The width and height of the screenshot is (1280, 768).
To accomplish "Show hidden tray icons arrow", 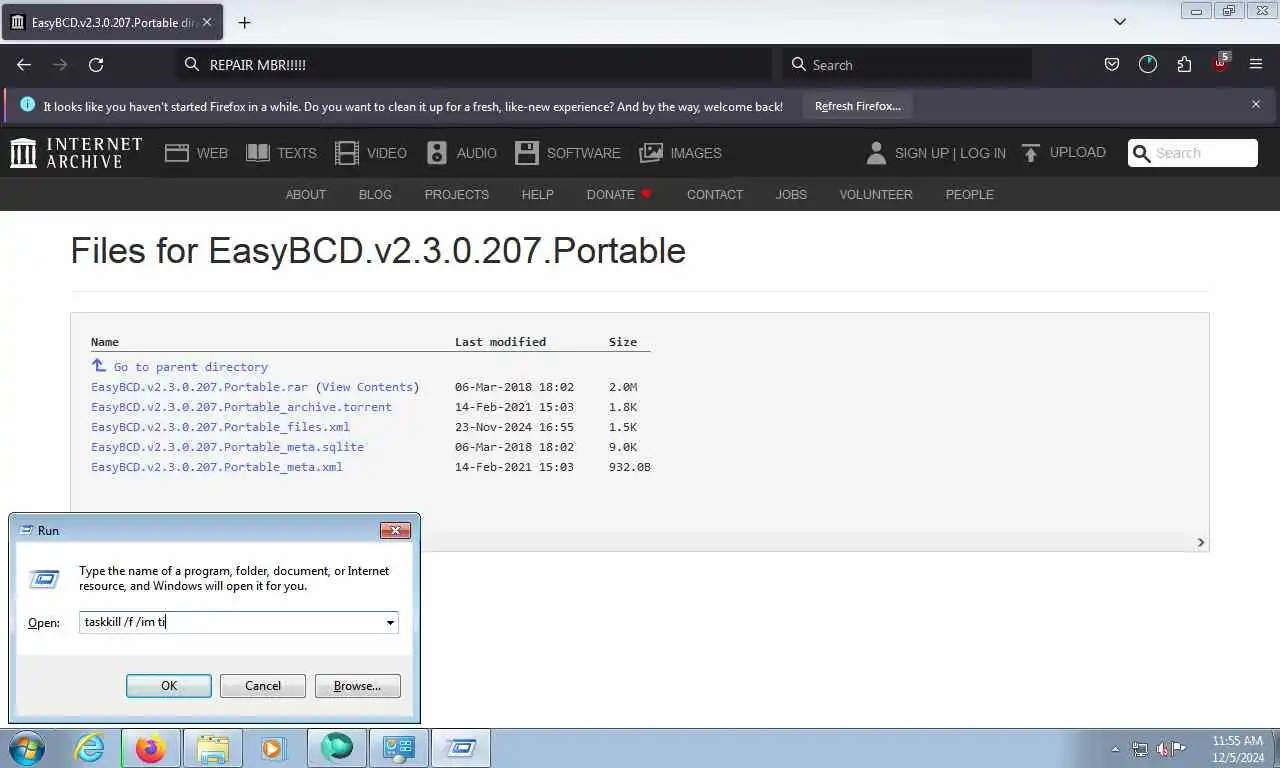I will tap(1115, 749).
